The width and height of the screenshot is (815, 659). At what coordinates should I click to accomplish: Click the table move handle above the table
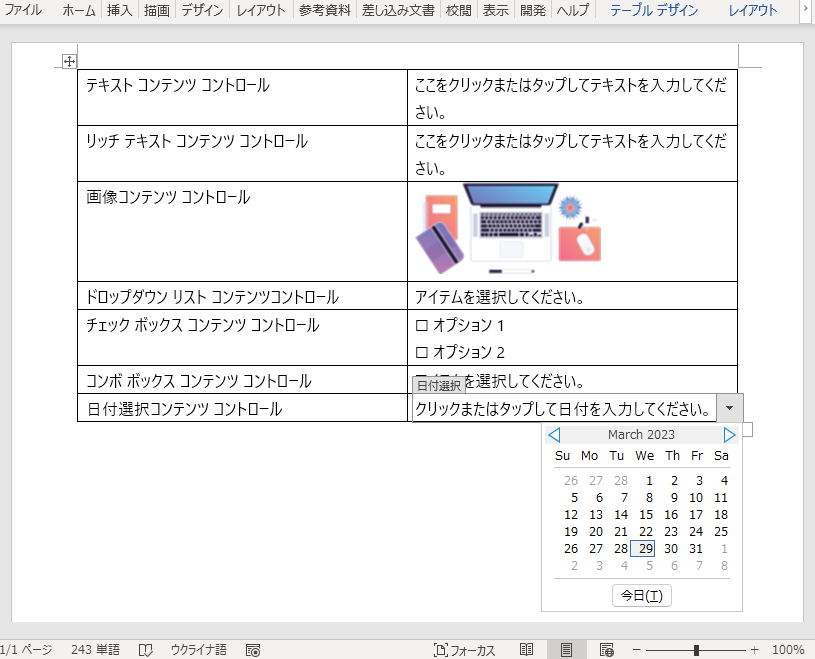[68, 61]
